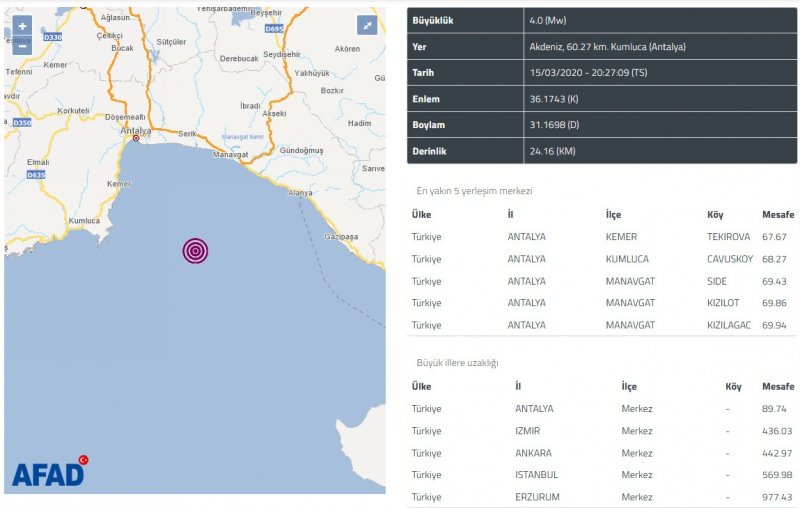The width and height of the screenshot is (800, 508).
Task: Click the Mesafe header in nearest settlements
Action: point(777,215)
